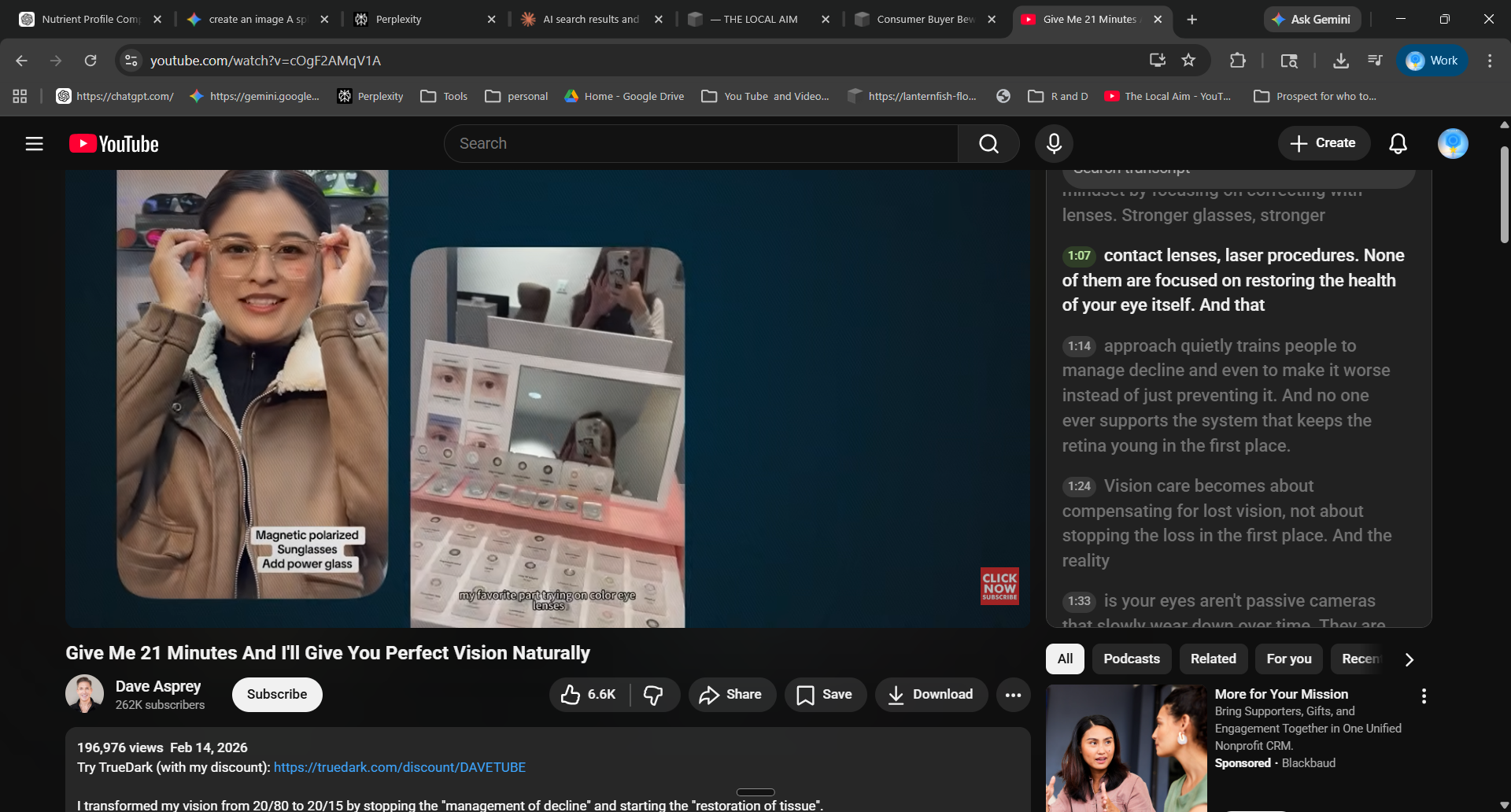The height and width of the screenshot is (812, 1511).
Task: Like the video showing 6.6K
Action: (x=589, y=695)
